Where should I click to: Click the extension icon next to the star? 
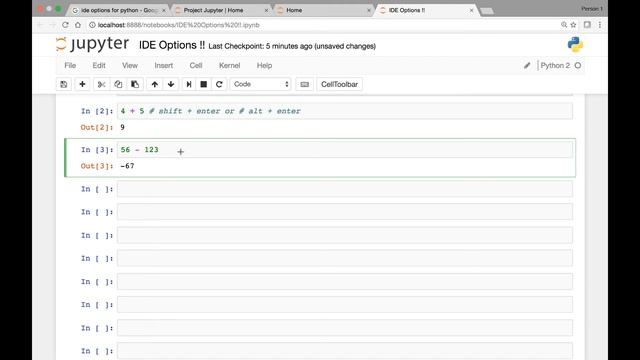[x=587, y=25]
